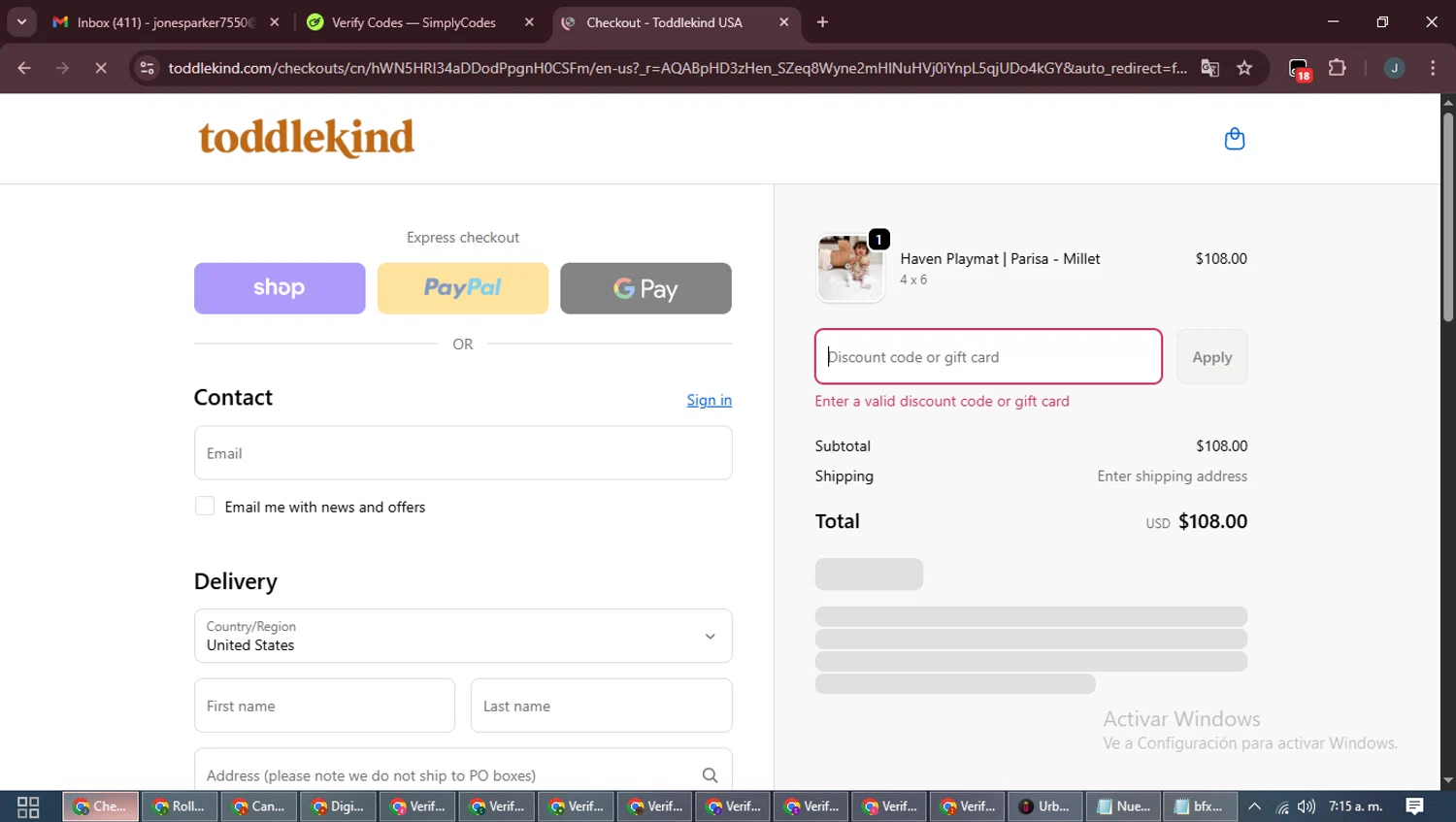
Task: Click the taskbar clock 7:15 a. m.
Action: 1355,806
